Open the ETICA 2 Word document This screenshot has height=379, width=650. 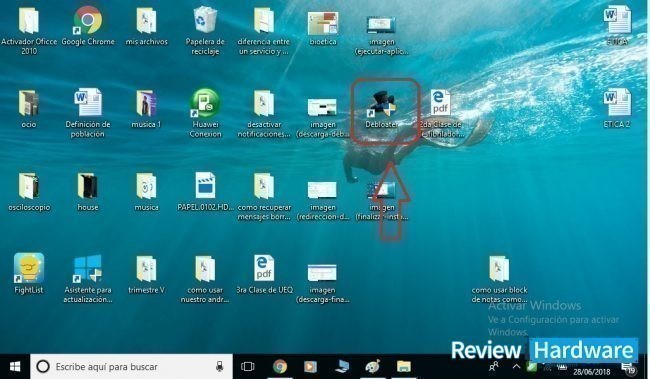[617, 109]
